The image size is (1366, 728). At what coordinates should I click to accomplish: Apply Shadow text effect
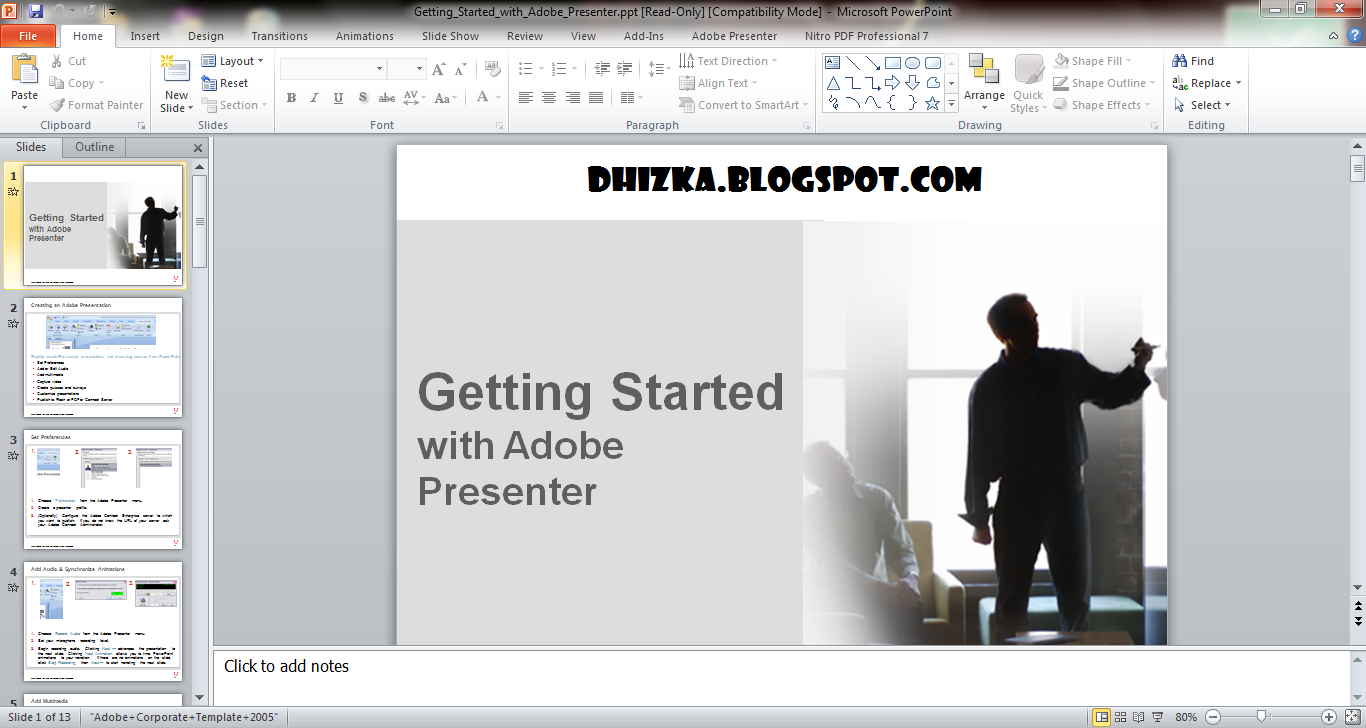[362, 97]
